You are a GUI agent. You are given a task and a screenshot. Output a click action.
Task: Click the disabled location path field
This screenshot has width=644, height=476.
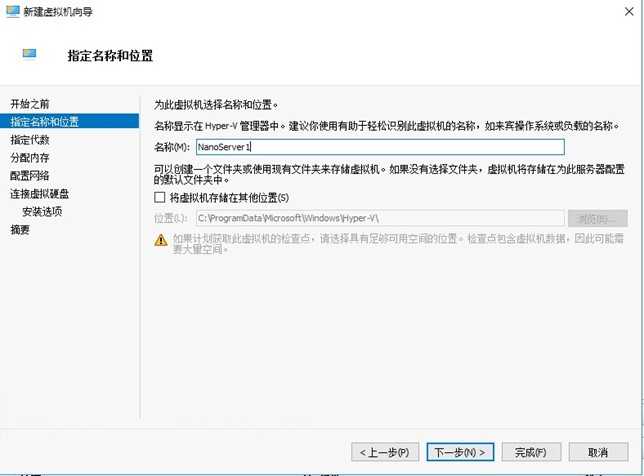[x=380, y=218]
